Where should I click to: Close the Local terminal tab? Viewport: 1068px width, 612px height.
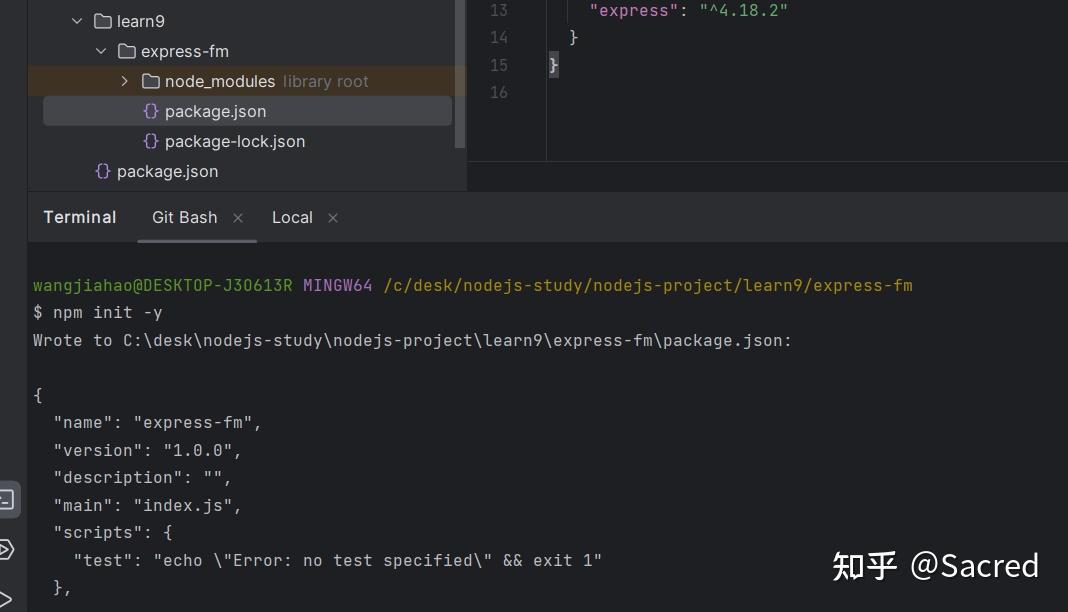click(x=333, y=218)
